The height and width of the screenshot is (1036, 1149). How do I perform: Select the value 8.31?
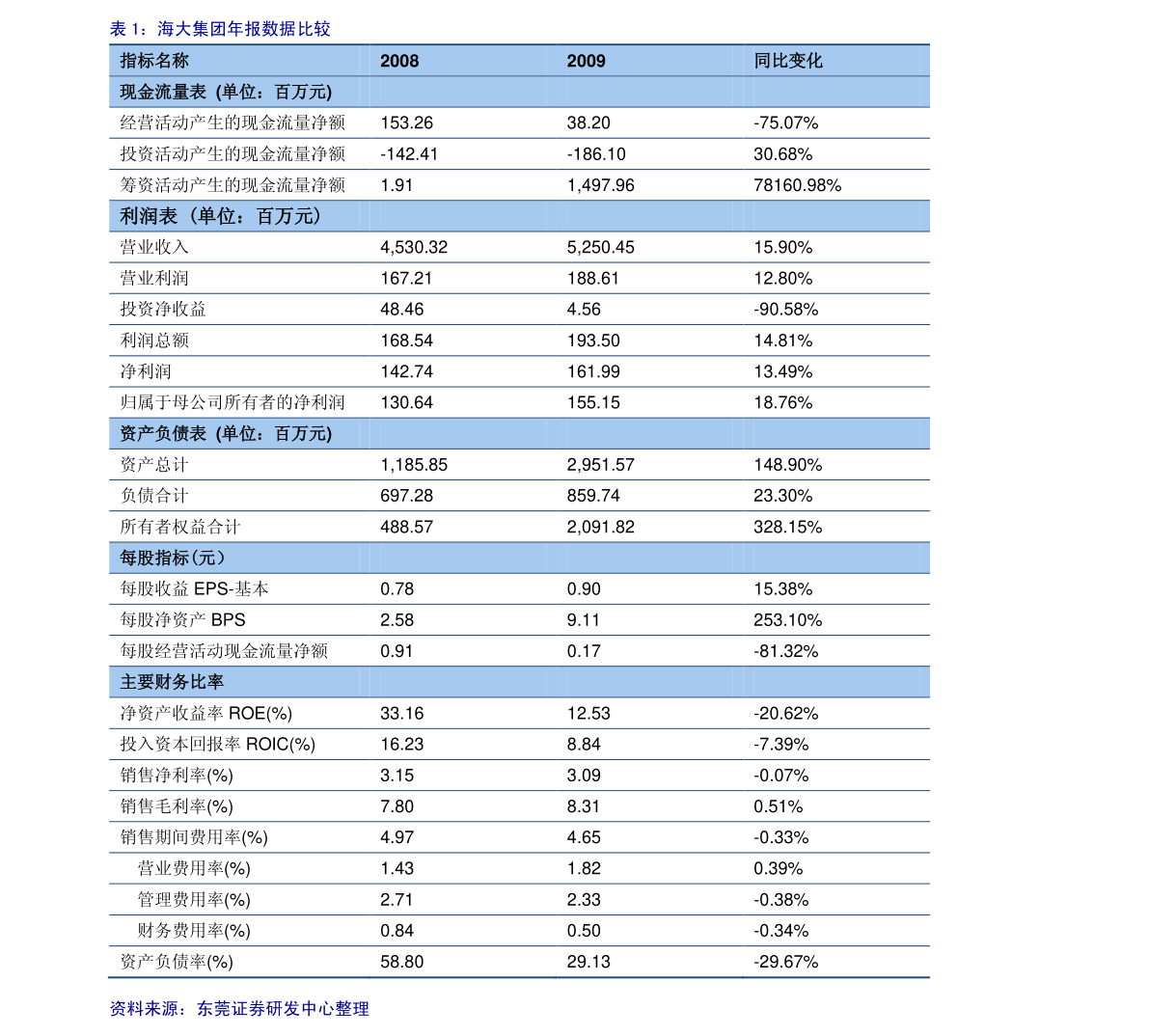tap(584, 806)
